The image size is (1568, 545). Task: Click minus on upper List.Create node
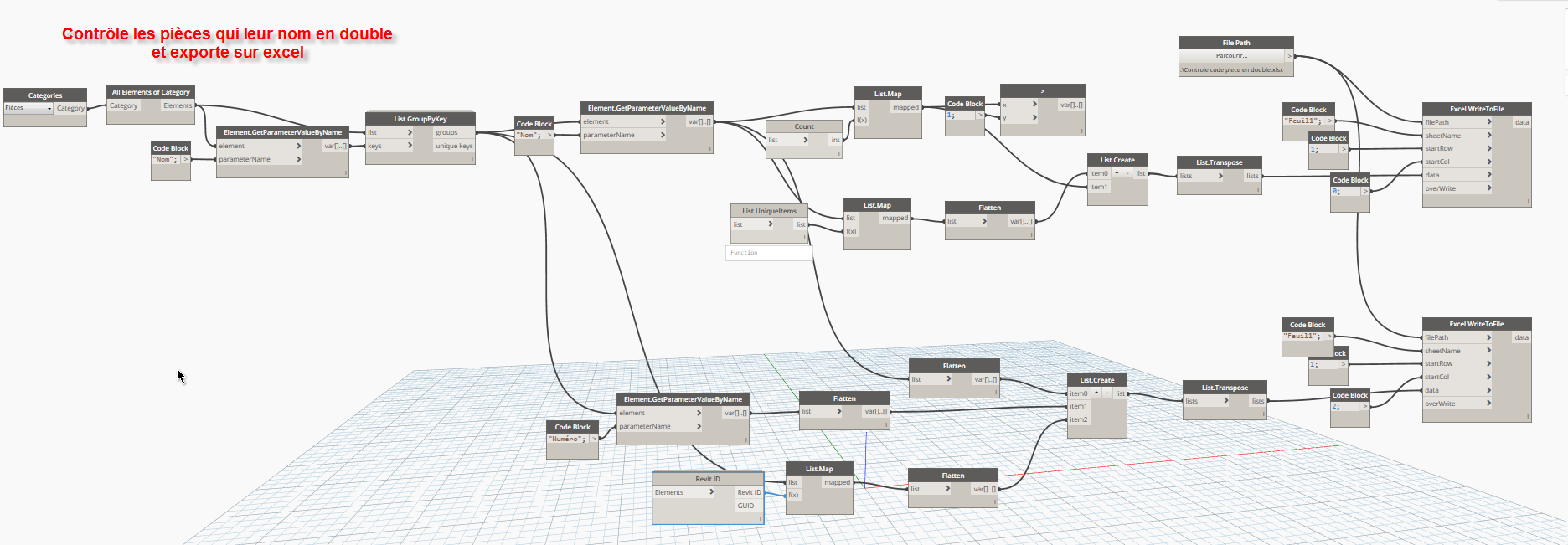[x=1127, y=173]
